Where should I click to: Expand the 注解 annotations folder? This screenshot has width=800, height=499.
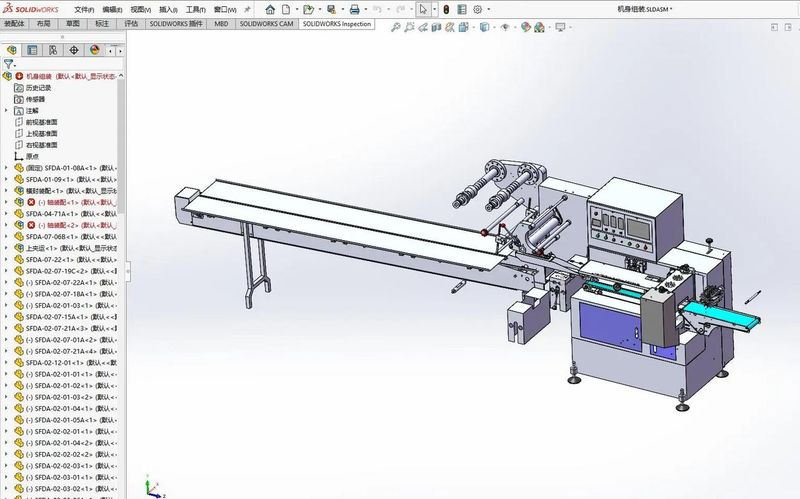coord(6,110)
